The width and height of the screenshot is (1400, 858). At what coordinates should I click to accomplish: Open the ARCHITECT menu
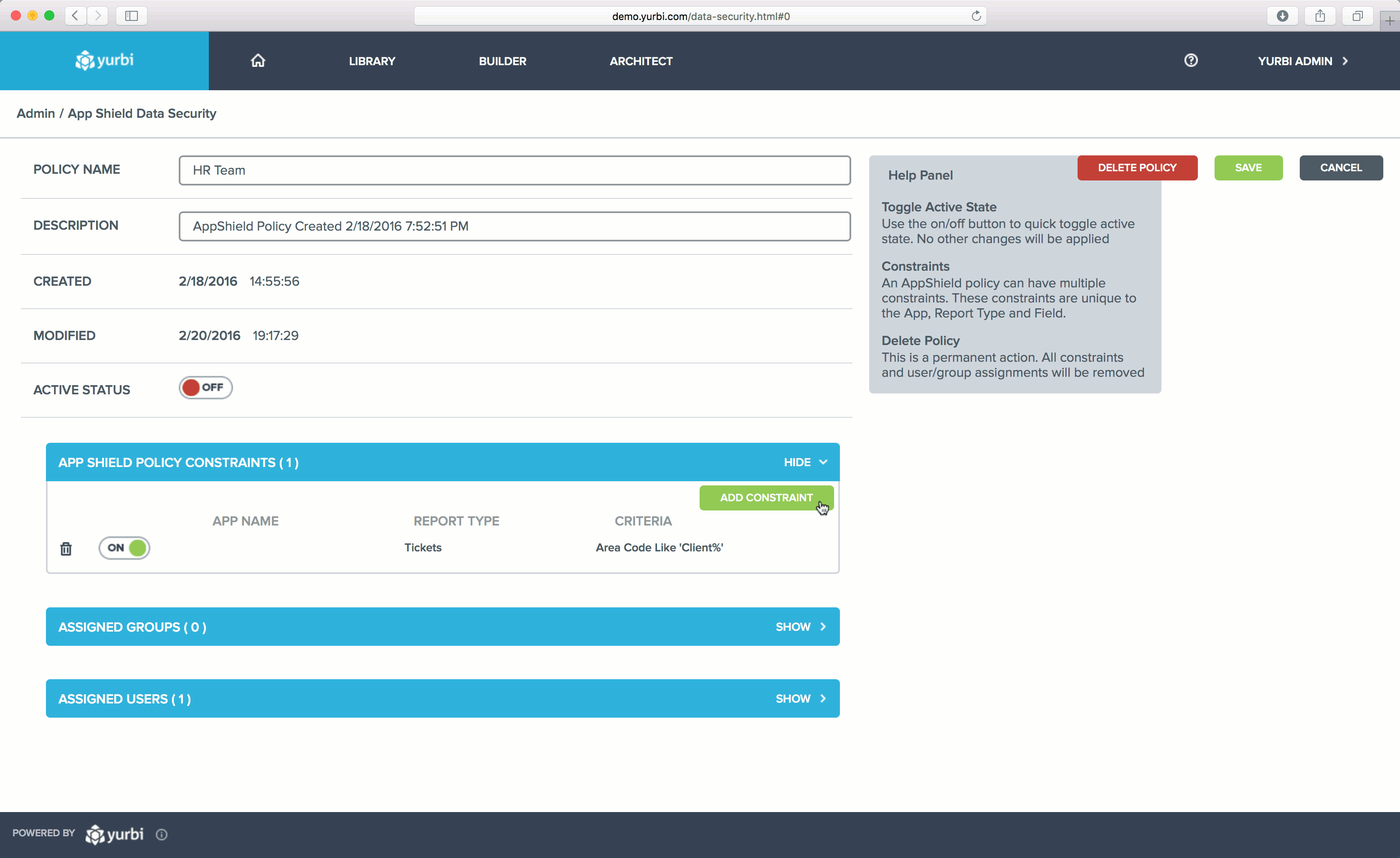pos(641,61)
